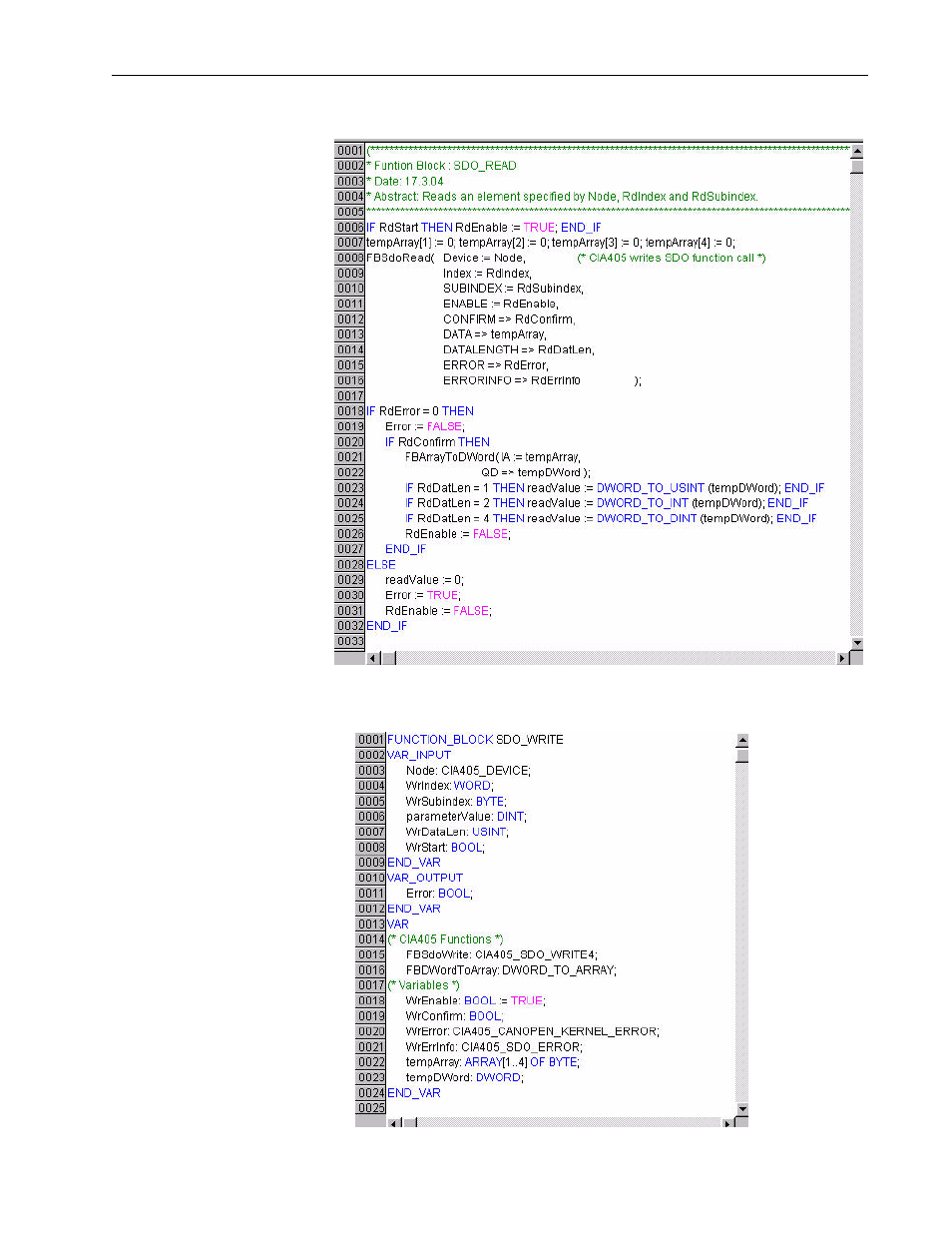Click the 'CiA405 Functions' comment

coord(445,940)
